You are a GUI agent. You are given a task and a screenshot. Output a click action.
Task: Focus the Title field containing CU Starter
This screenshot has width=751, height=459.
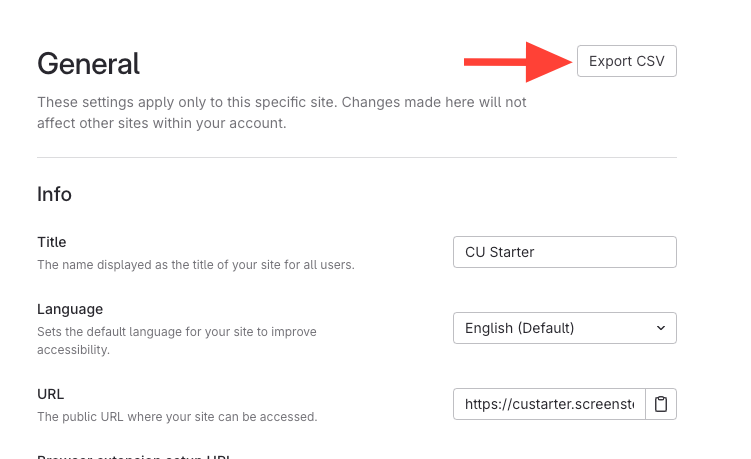(564, 252)
